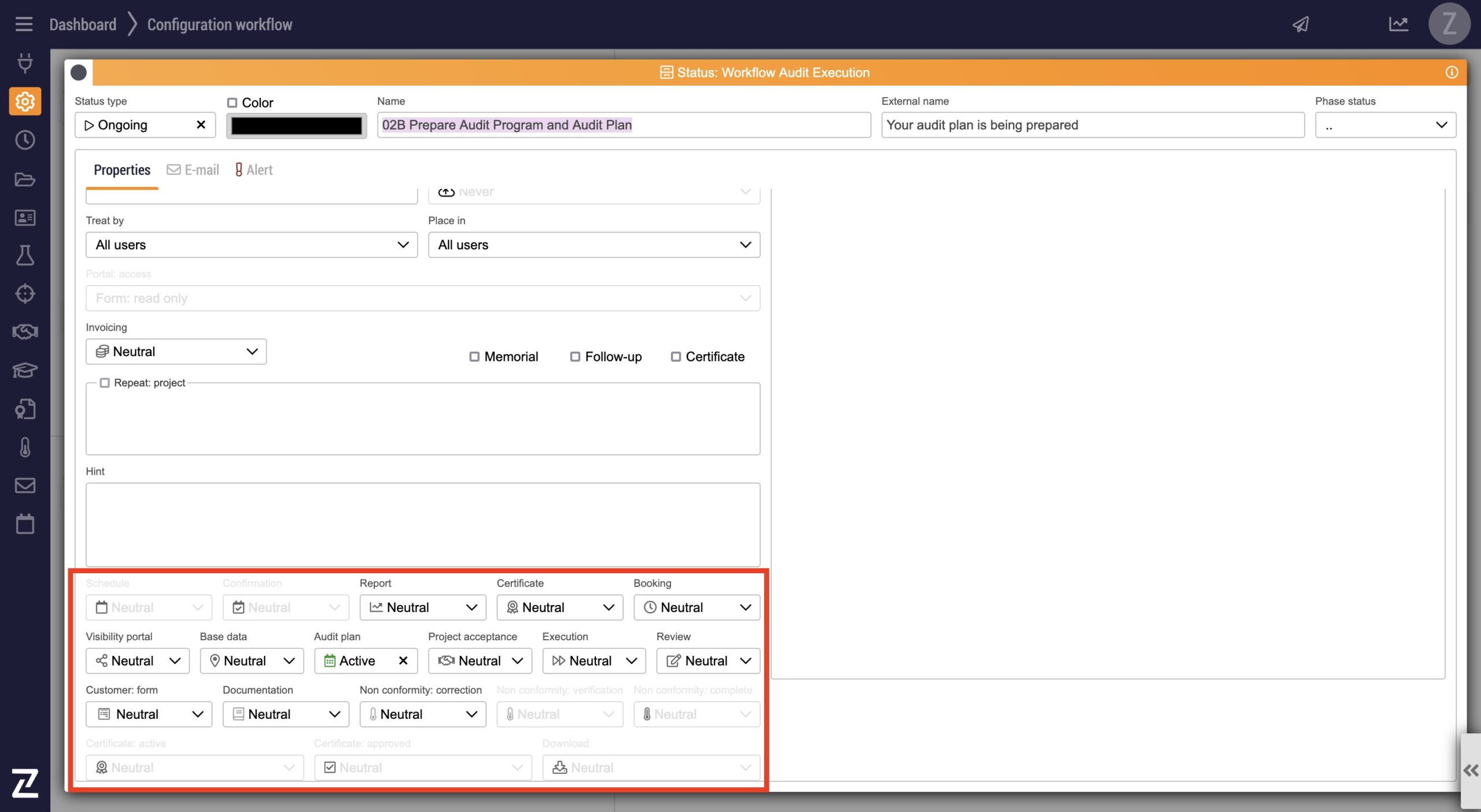1481x812 pixels.
Task: Go to Dashboard breadcrumb link
Action: [x=83, y=24]
